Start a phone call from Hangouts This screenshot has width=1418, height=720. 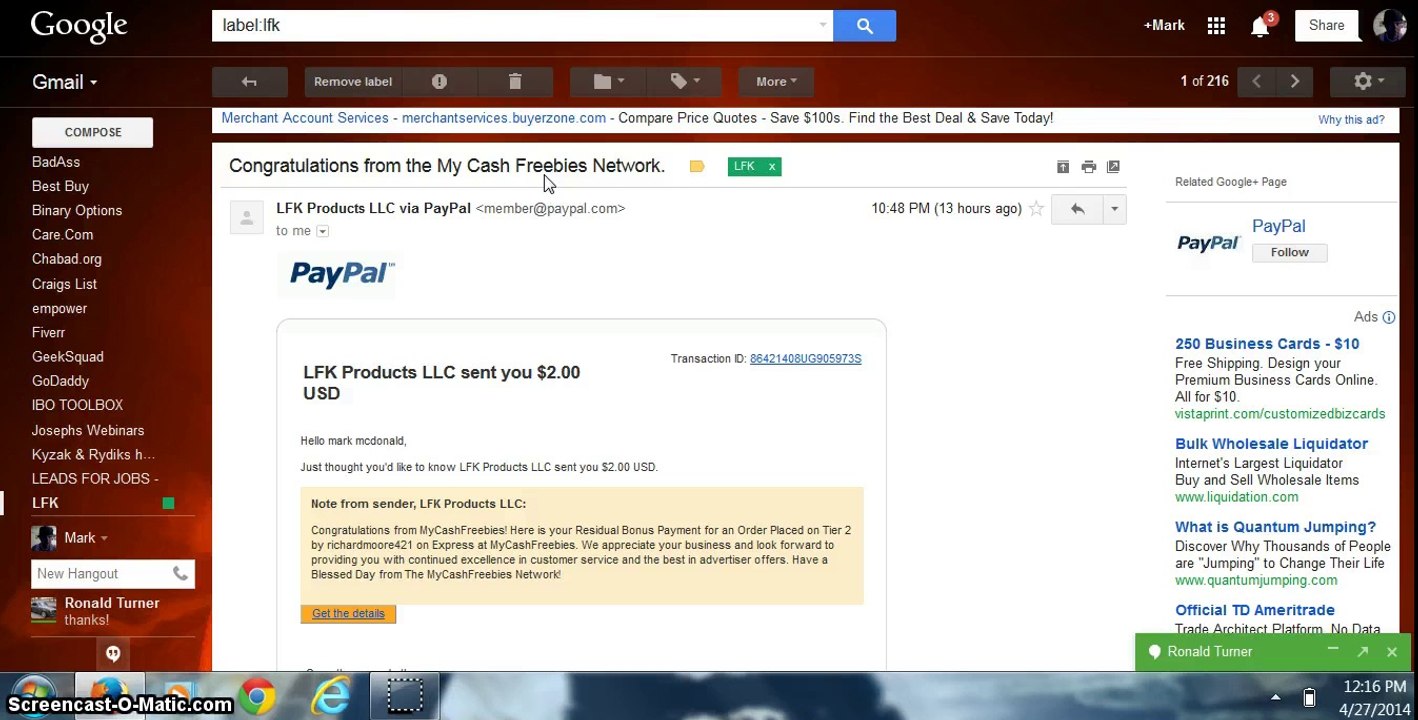[180, 574]
